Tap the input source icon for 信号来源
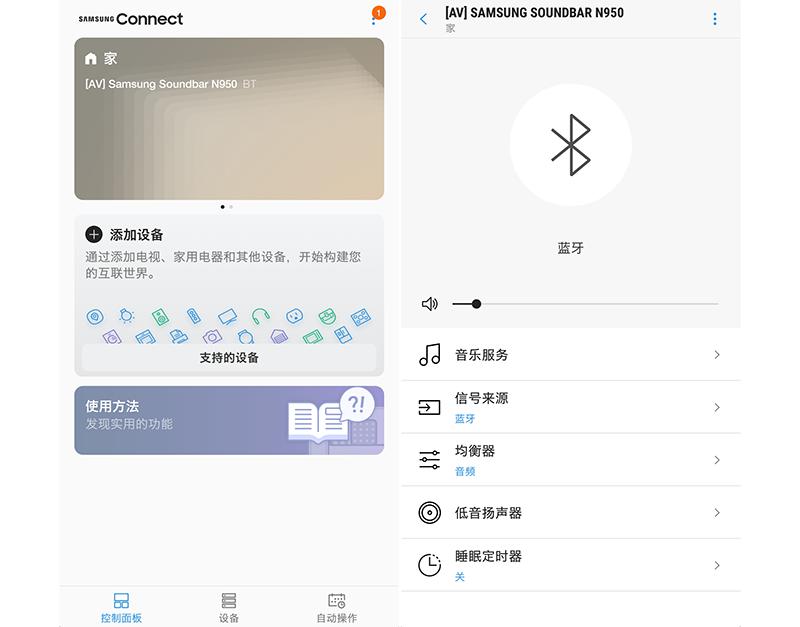The height and width of the screenshot is (627, 800). coord(430,407)
